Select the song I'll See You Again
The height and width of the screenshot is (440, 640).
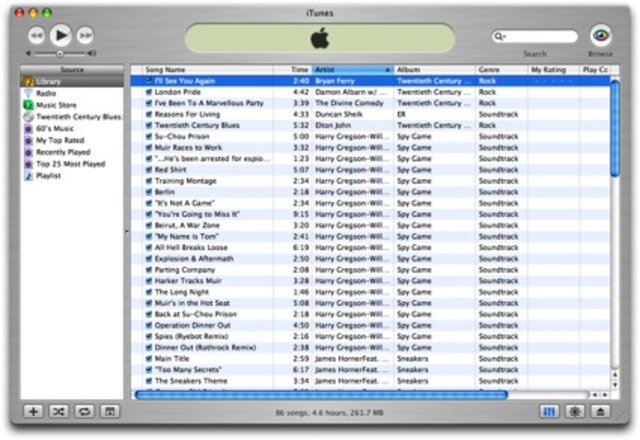(x=185, y=81)
